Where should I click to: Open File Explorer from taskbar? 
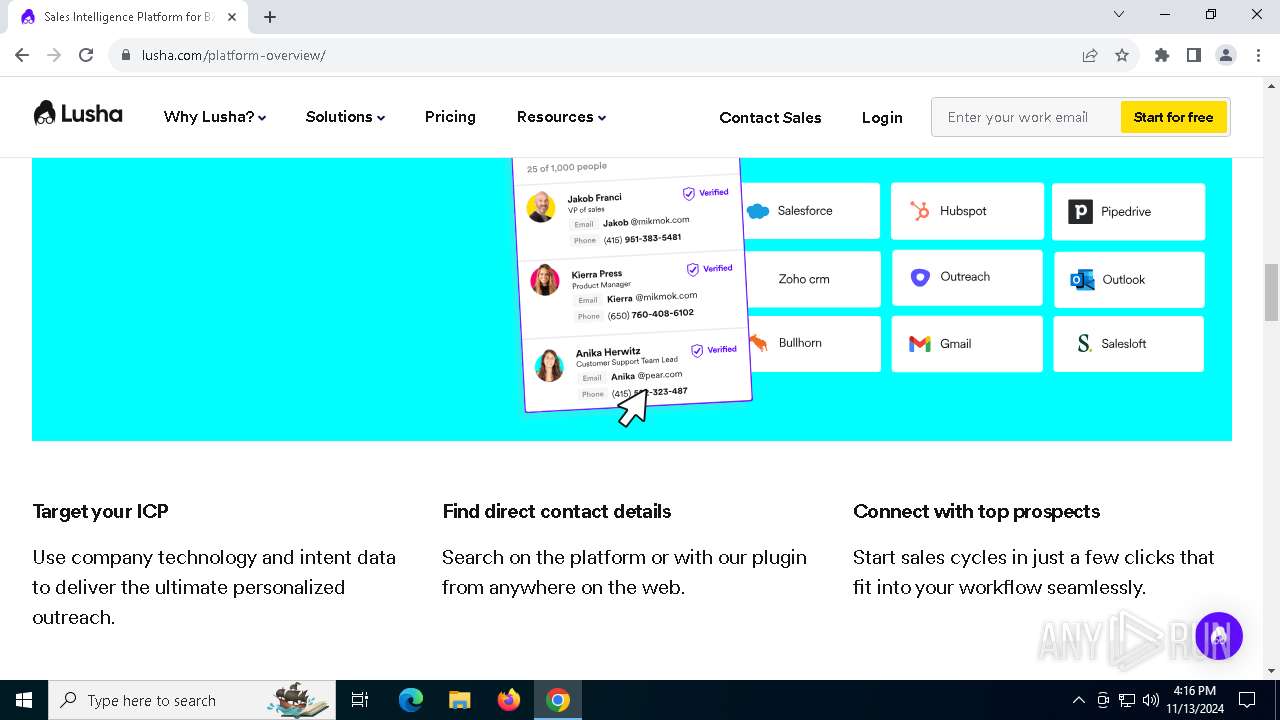[x=459, y=700]
